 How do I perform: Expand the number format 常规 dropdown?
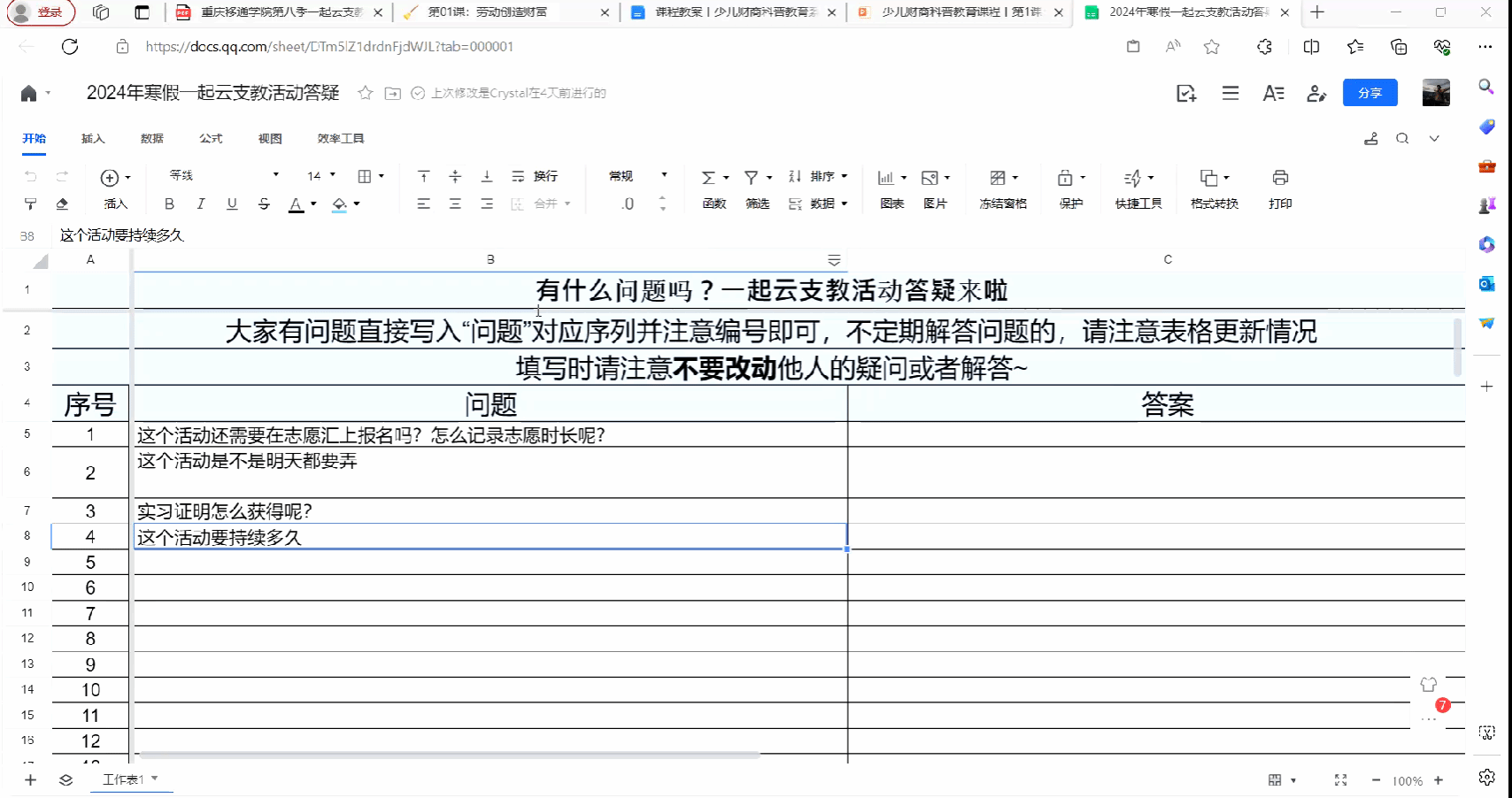664,175
